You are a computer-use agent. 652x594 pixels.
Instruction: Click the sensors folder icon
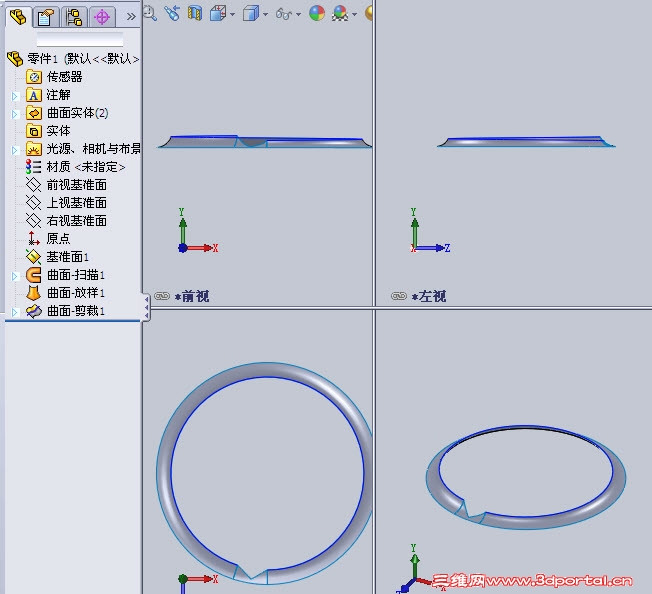pos(34,77)
